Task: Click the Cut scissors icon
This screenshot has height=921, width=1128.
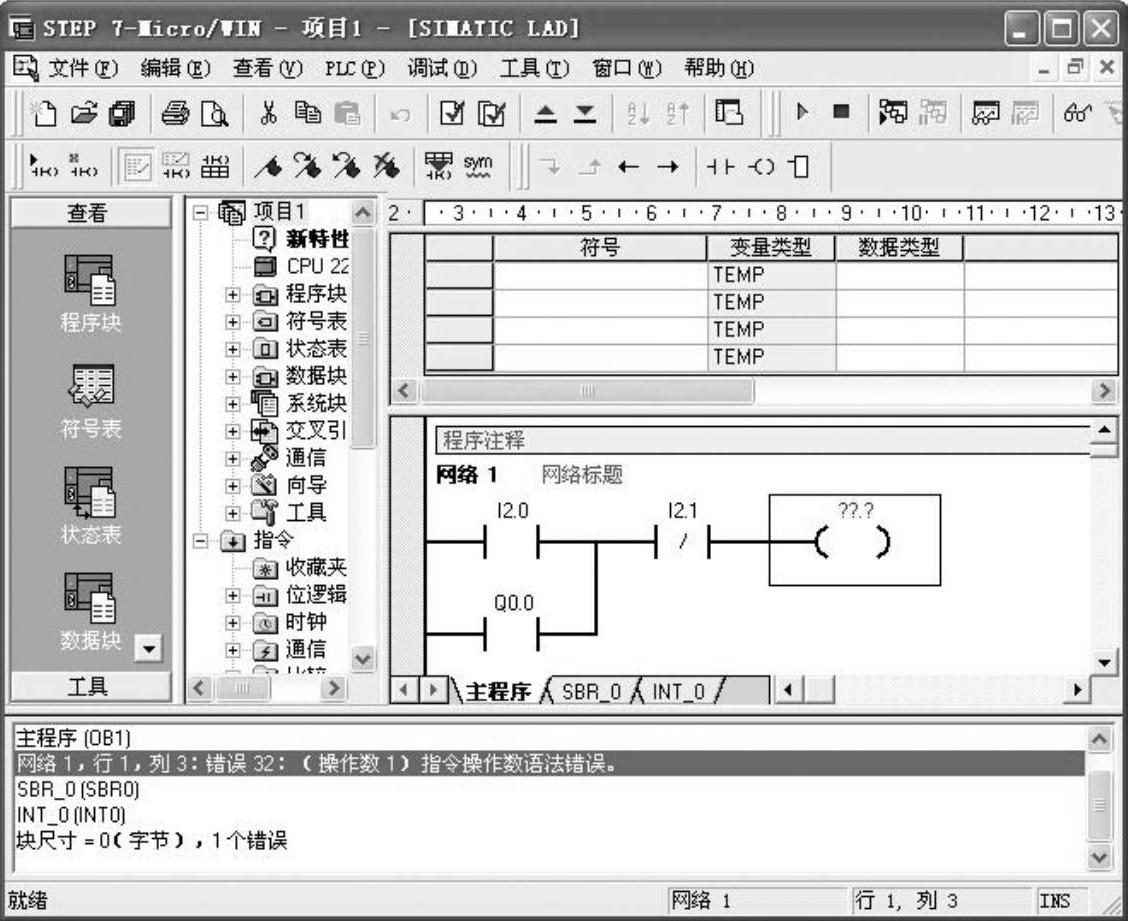Action: [268, 113]
